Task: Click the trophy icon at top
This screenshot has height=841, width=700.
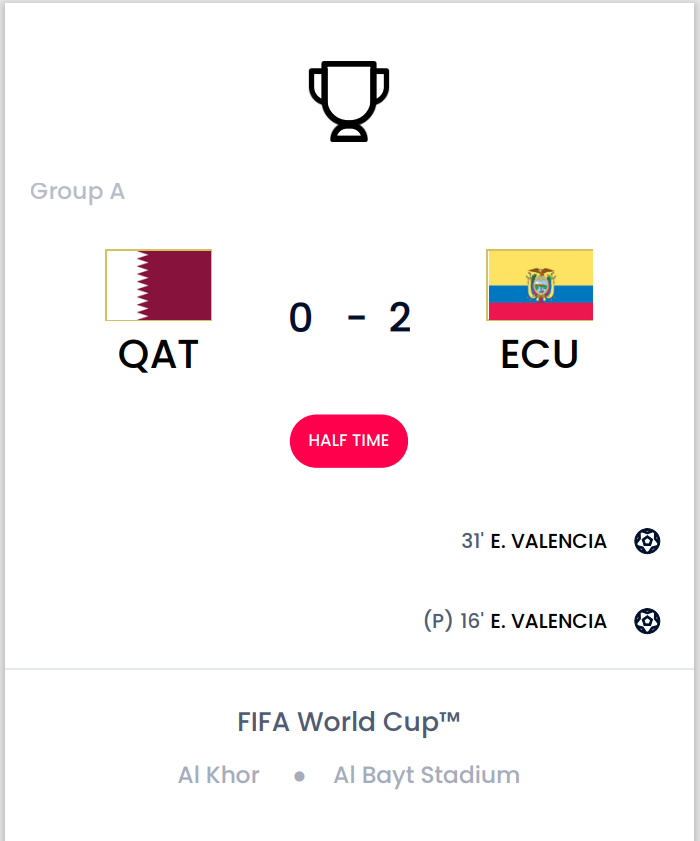Action: [x=349, y=101]
